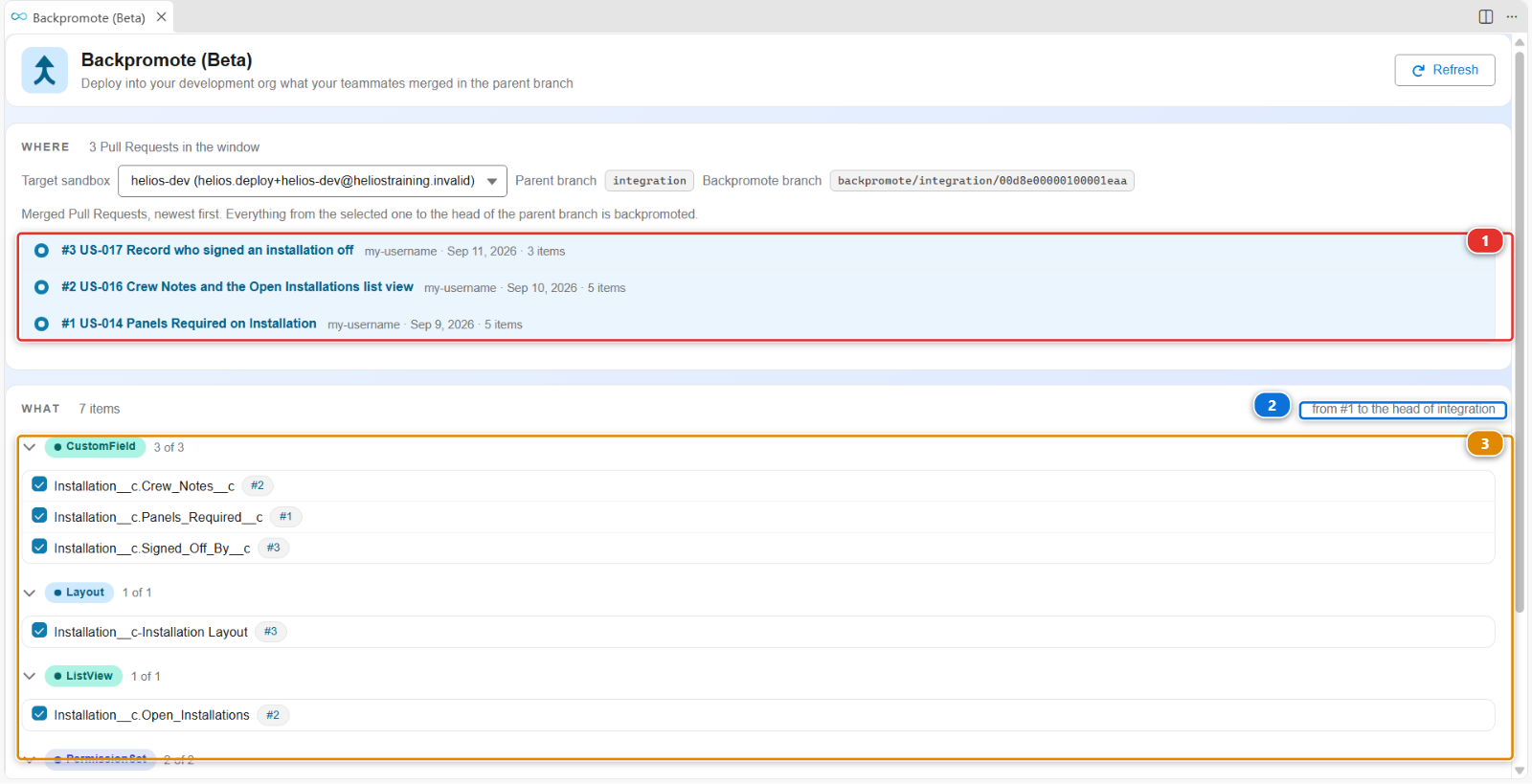
Task: Uncheck Installation__c.Panels_Required__c
Action: 39,516
